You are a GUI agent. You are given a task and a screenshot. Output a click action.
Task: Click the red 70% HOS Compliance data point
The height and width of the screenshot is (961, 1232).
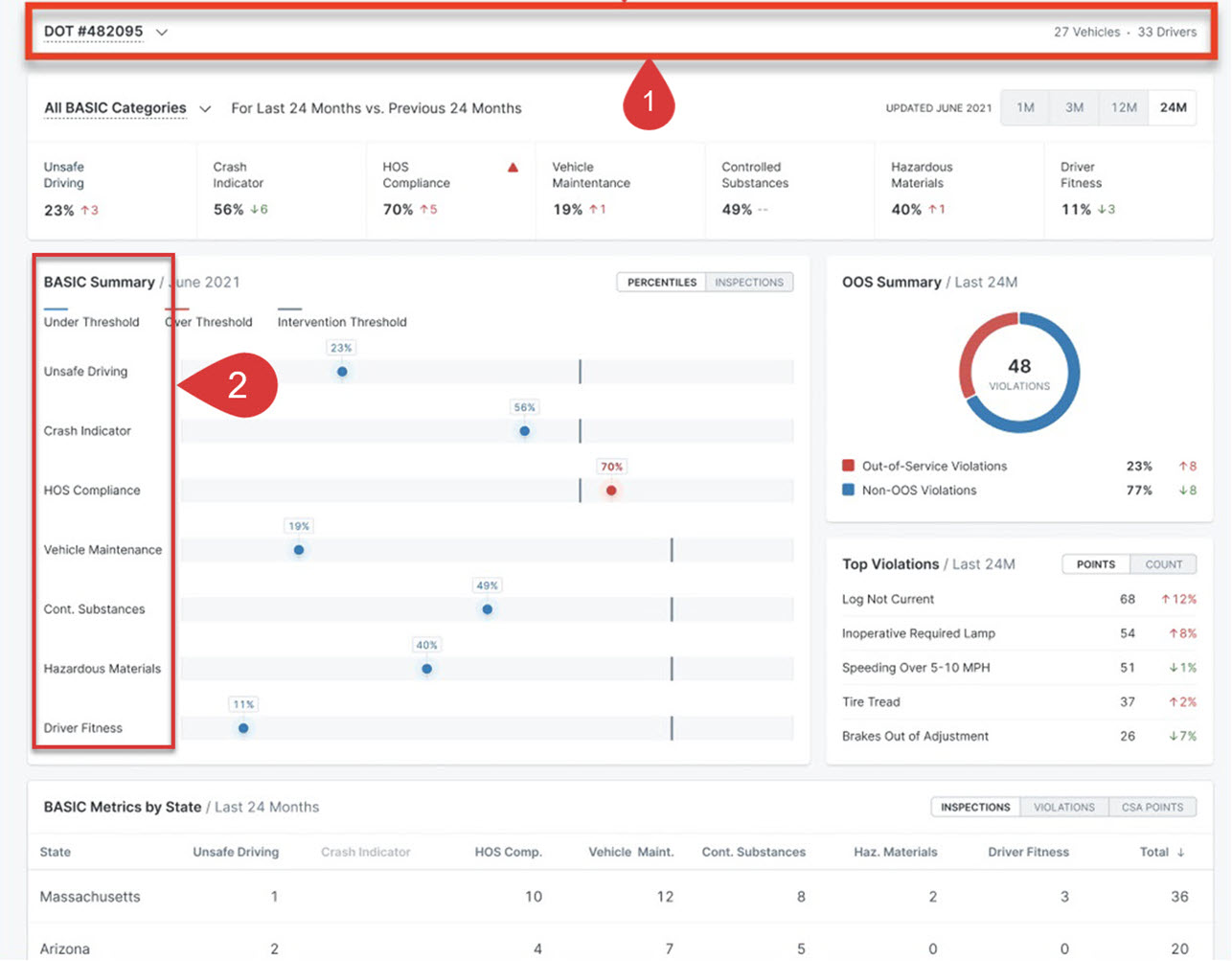(x=611, y=491)
